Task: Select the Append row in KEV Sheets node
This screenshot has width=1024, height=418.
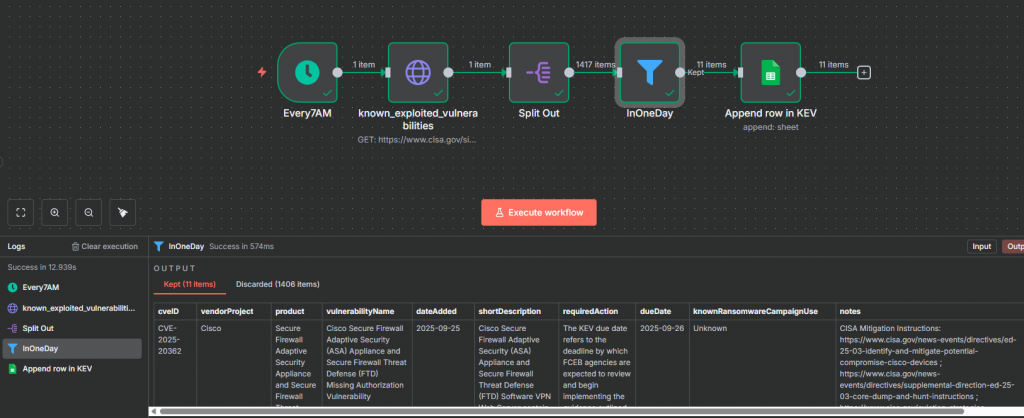Action: [771, 72]
